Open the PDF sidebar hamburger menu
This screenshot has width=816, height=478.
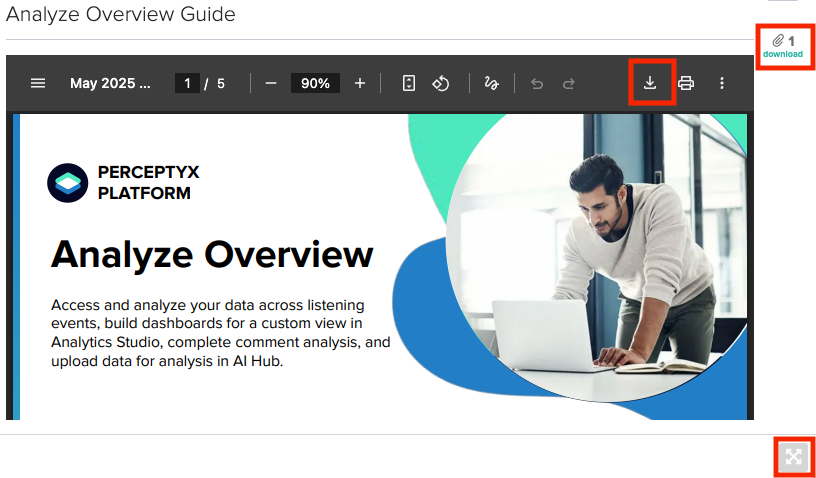click(38, 83)
